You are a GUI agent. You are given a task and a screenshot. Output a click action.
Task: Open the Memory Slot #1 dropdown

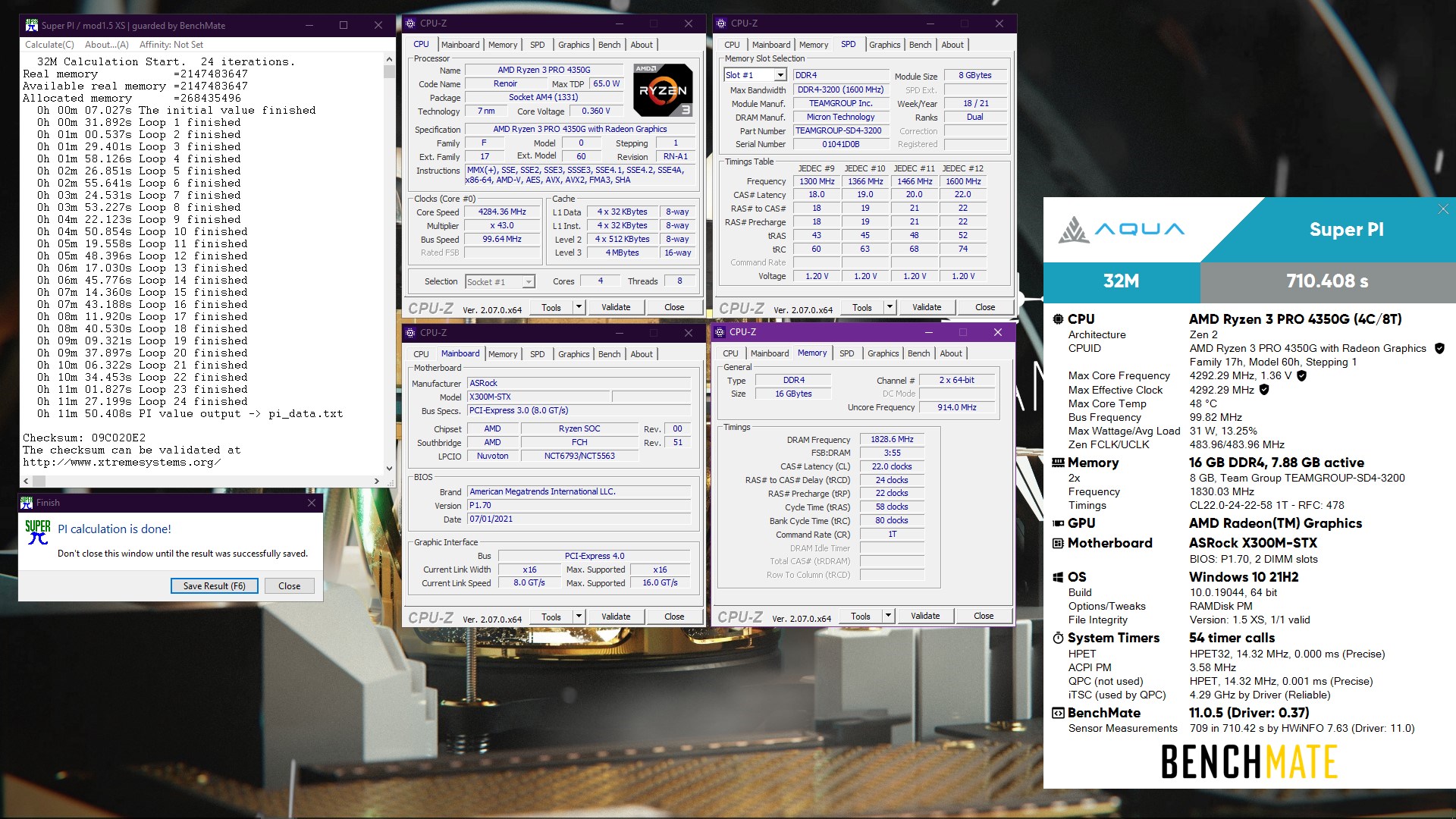(780, 75)
